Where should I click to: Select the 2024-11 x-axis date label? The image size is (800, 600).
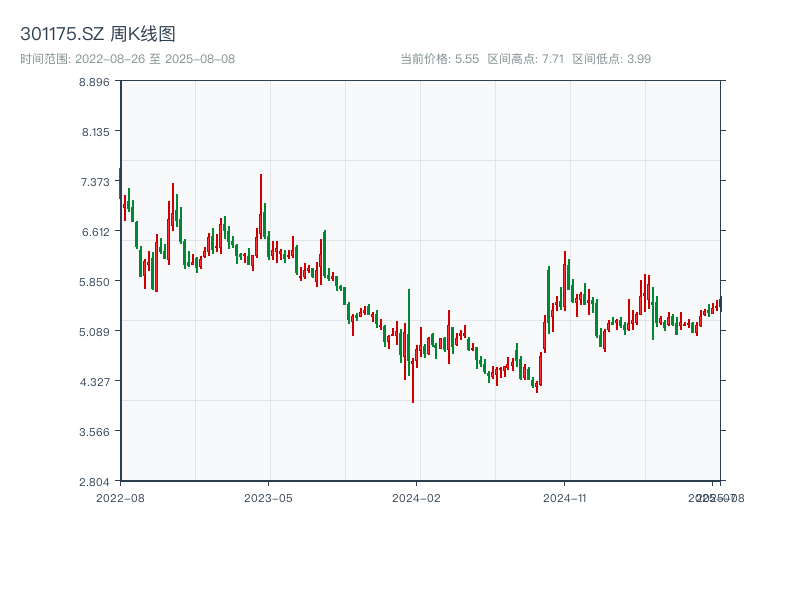click(x=564, y=497)
